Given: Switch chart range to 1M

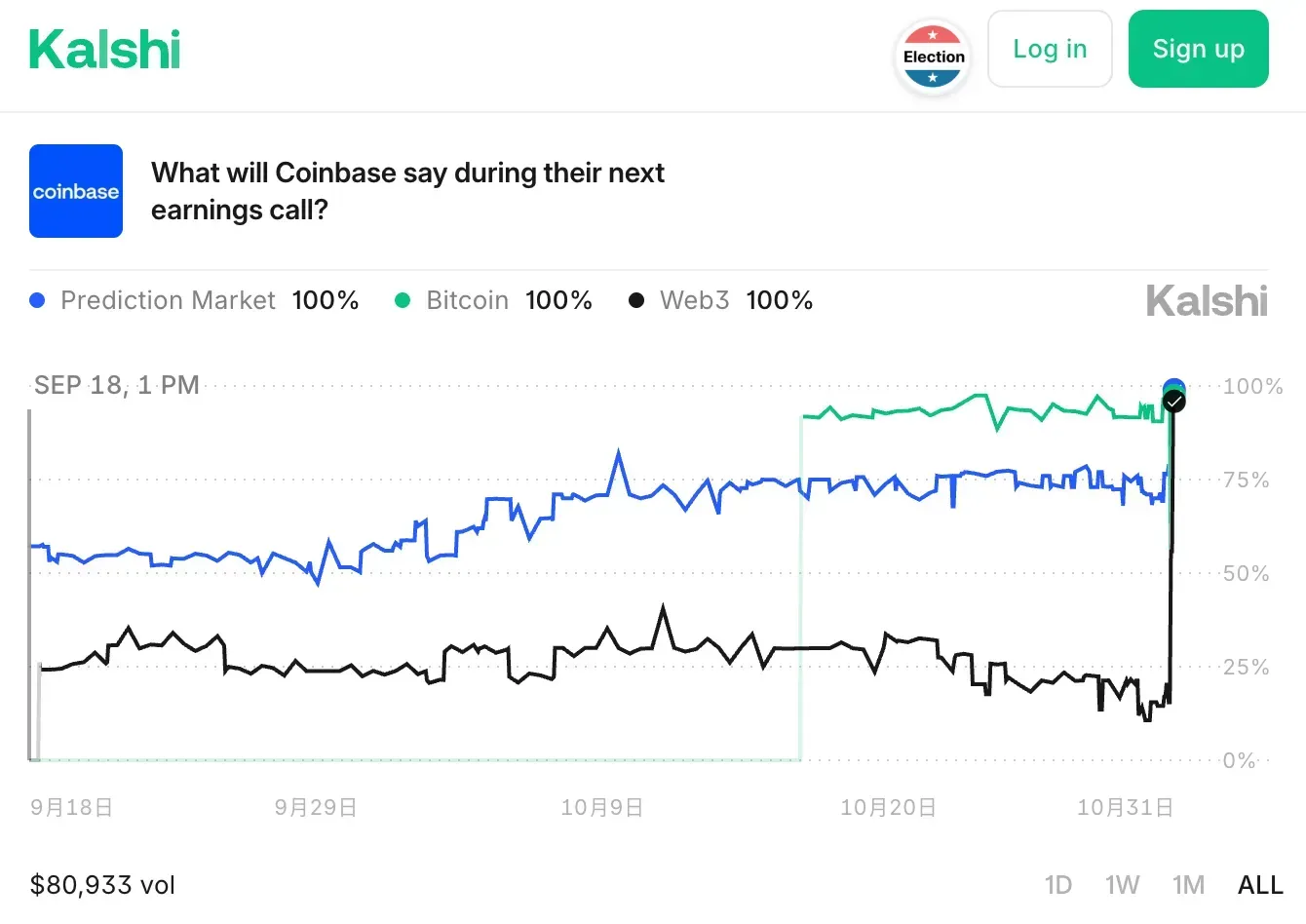Looking at the screenshot, I should 1188,885.
